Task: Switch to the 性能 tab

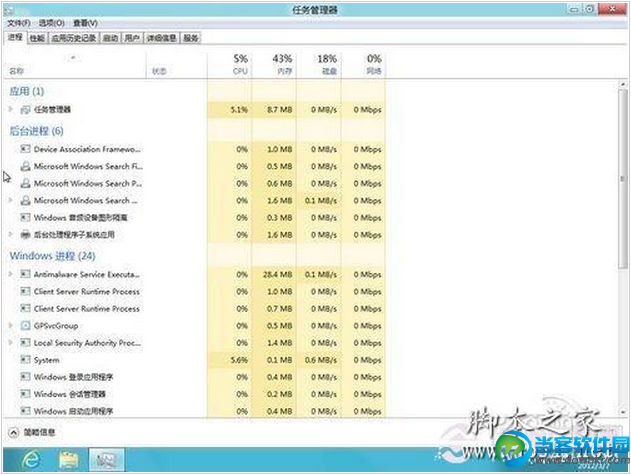Action: pyautogui.click(x=37, y=38)
